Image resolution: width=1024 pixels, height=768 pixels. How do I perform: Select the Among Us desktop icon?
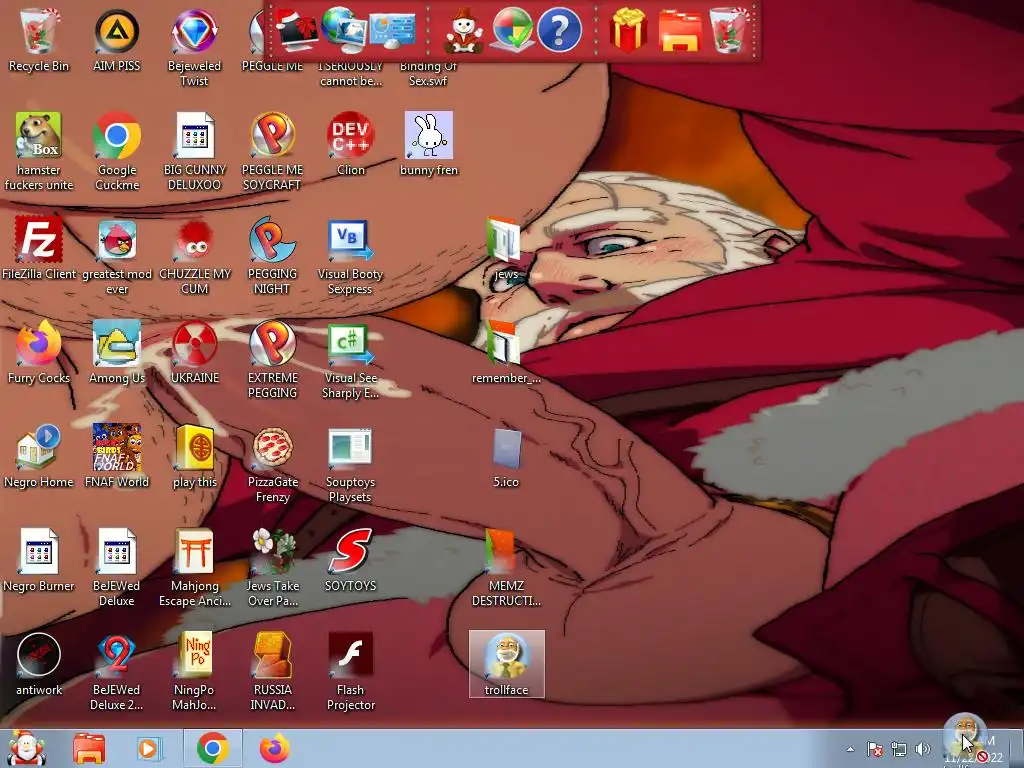(x=116, y=353)
